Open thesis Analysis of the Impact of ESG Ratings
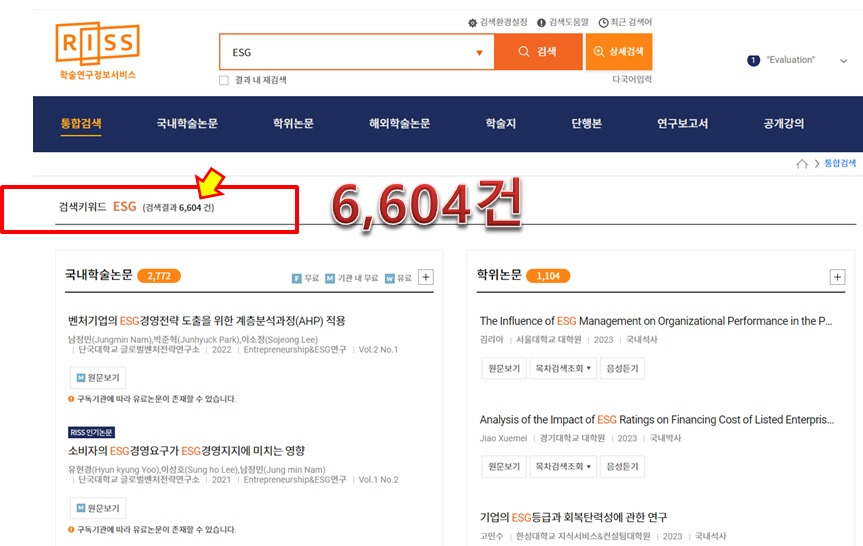The width and height of the screenshot is (863, 546). click(657, 419)
